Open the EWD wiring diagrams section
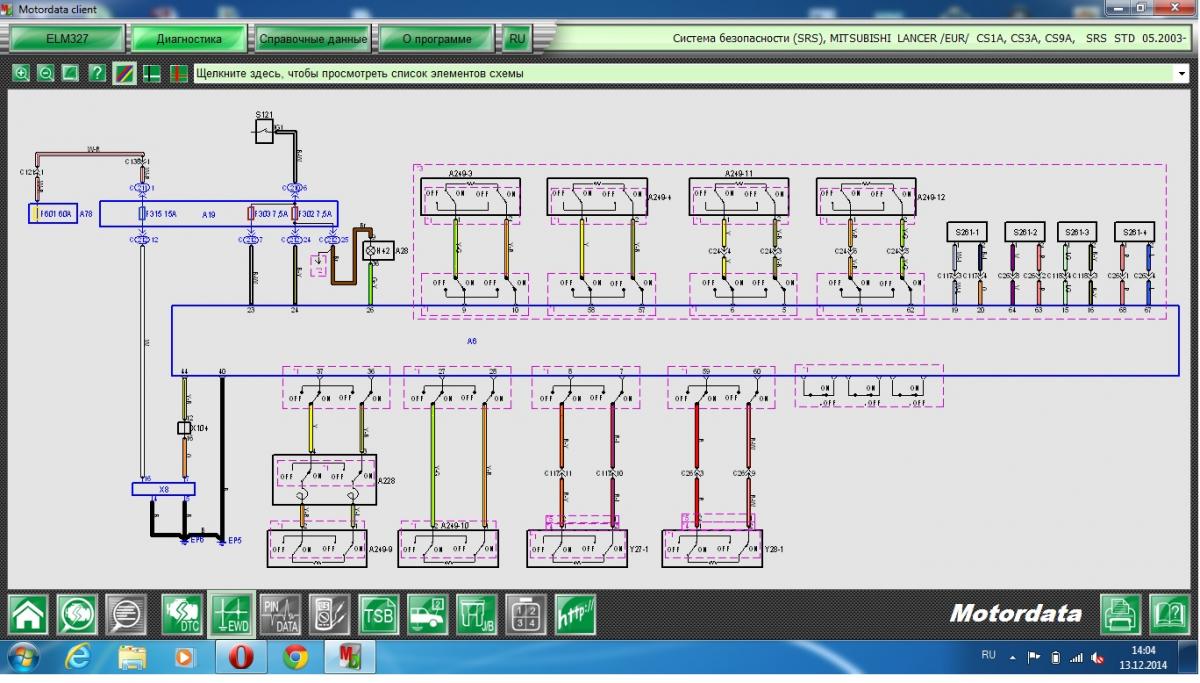This screenshot has width=1200, height=683. tap(231, 614)
